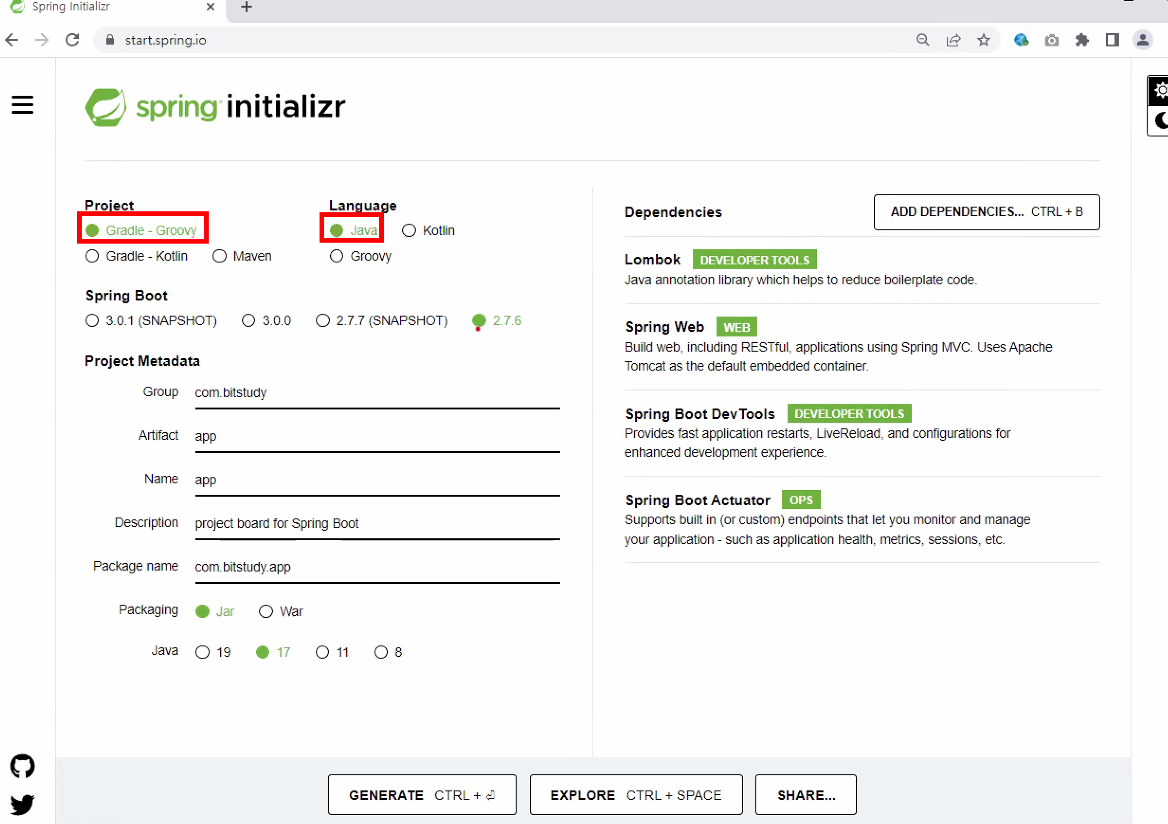
Task: Select Java language
Action: tap(354, 231)
